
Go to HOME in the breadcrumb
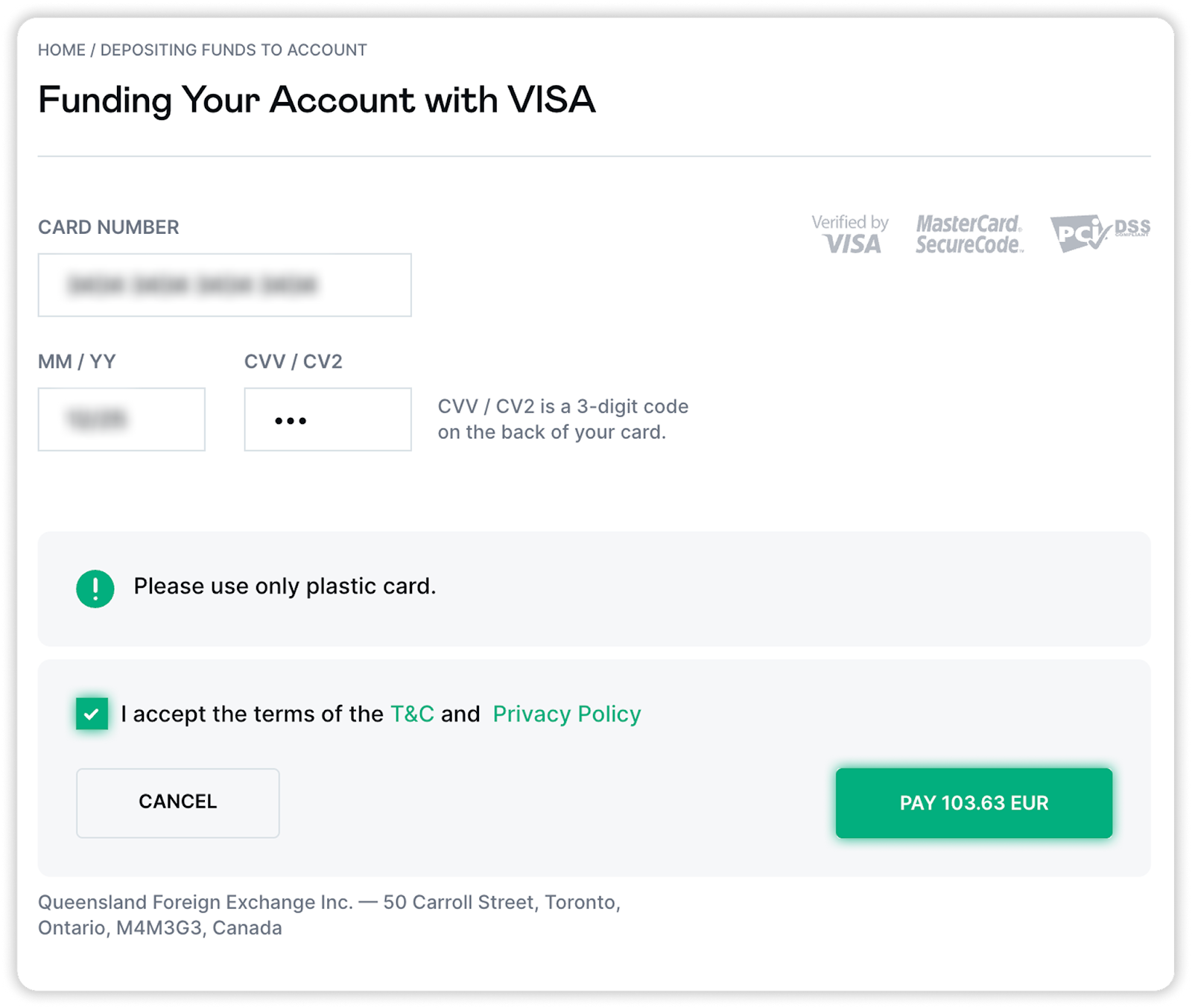coord(62,50)
